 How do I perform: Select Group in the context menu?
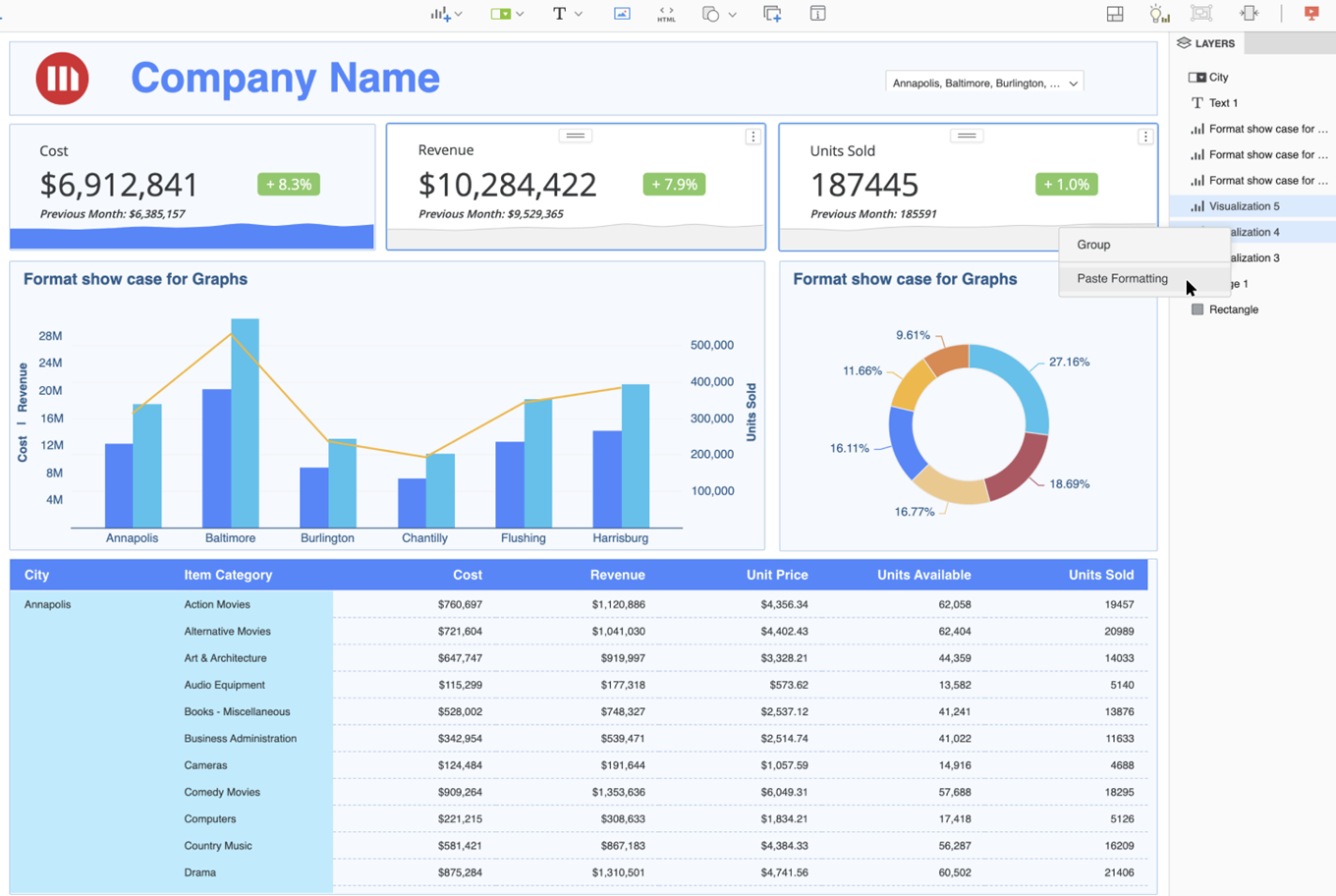coord(1093,245)
